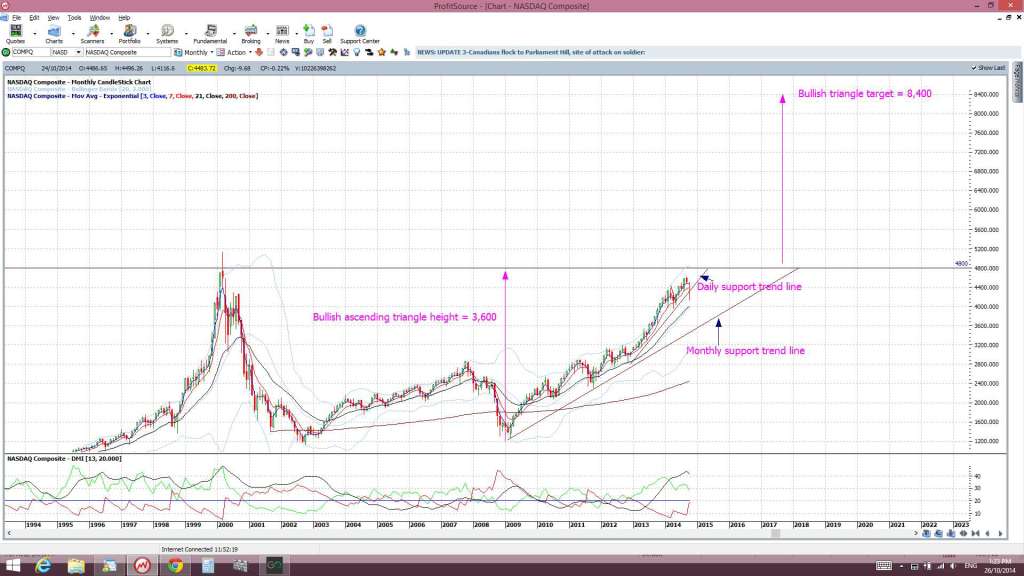Click the Internet Connected status bar entry
This screenshot has height=576, width=1024.
tap(199, 549)
